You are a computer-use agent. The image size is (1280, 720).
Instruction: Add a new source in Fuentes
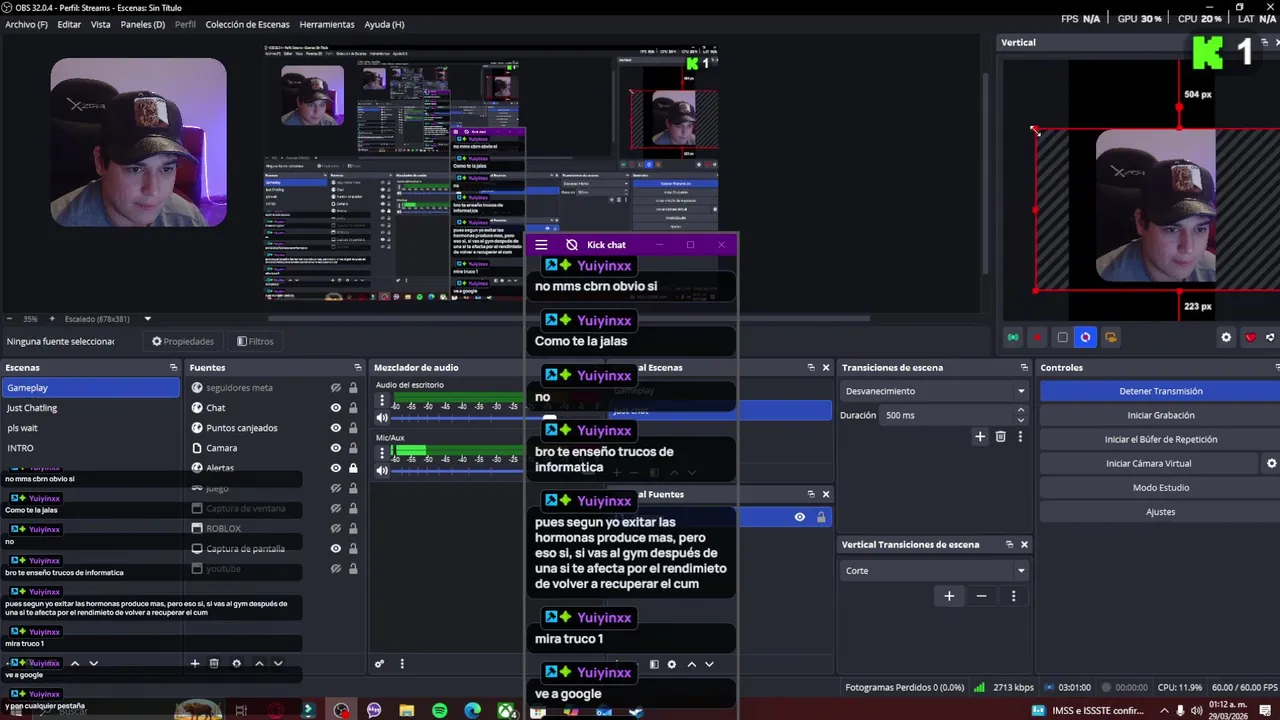(195, 664)
